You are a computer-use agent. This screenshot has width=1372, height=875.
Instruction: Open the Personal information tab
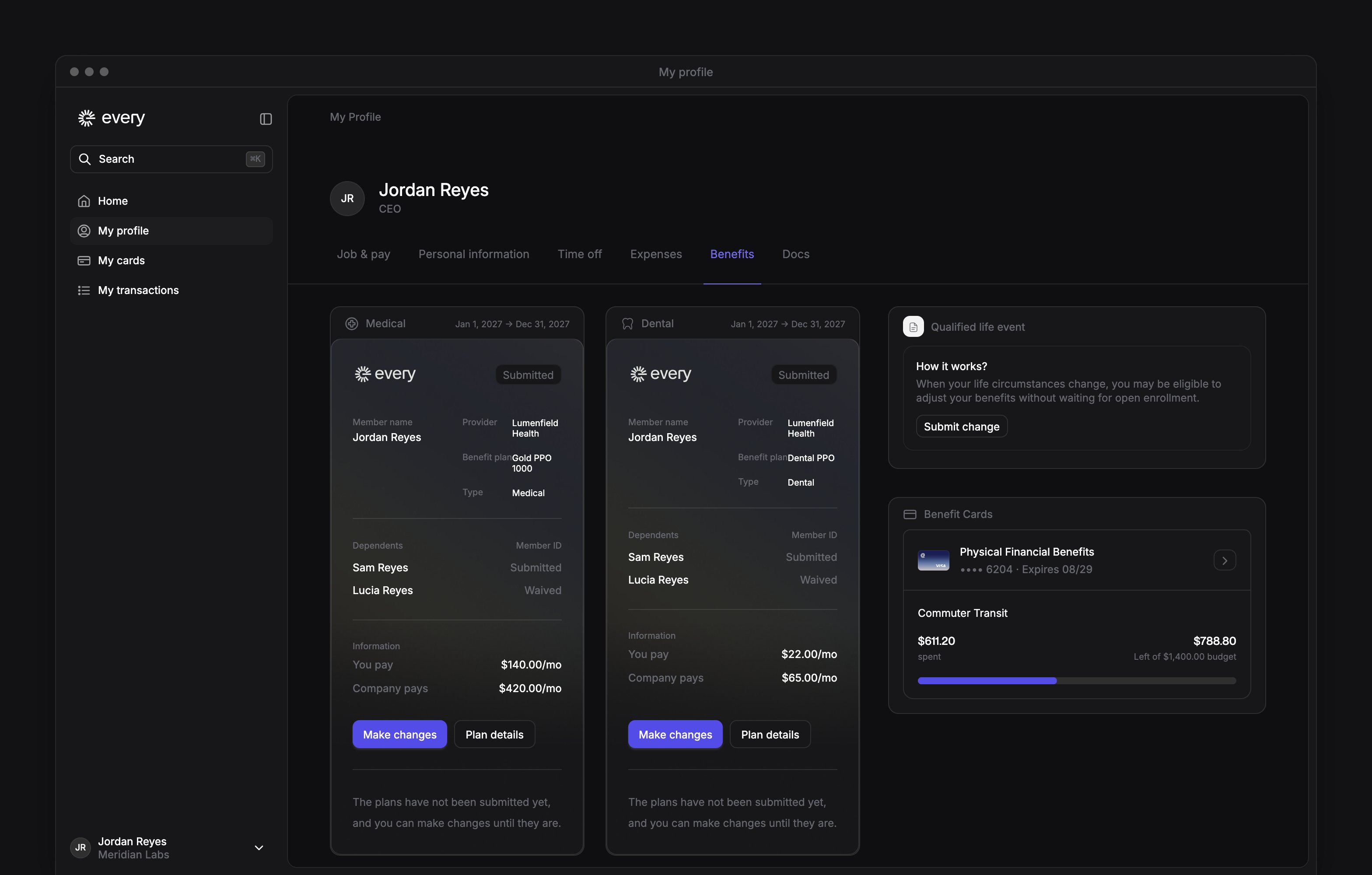tap(473, 254)
